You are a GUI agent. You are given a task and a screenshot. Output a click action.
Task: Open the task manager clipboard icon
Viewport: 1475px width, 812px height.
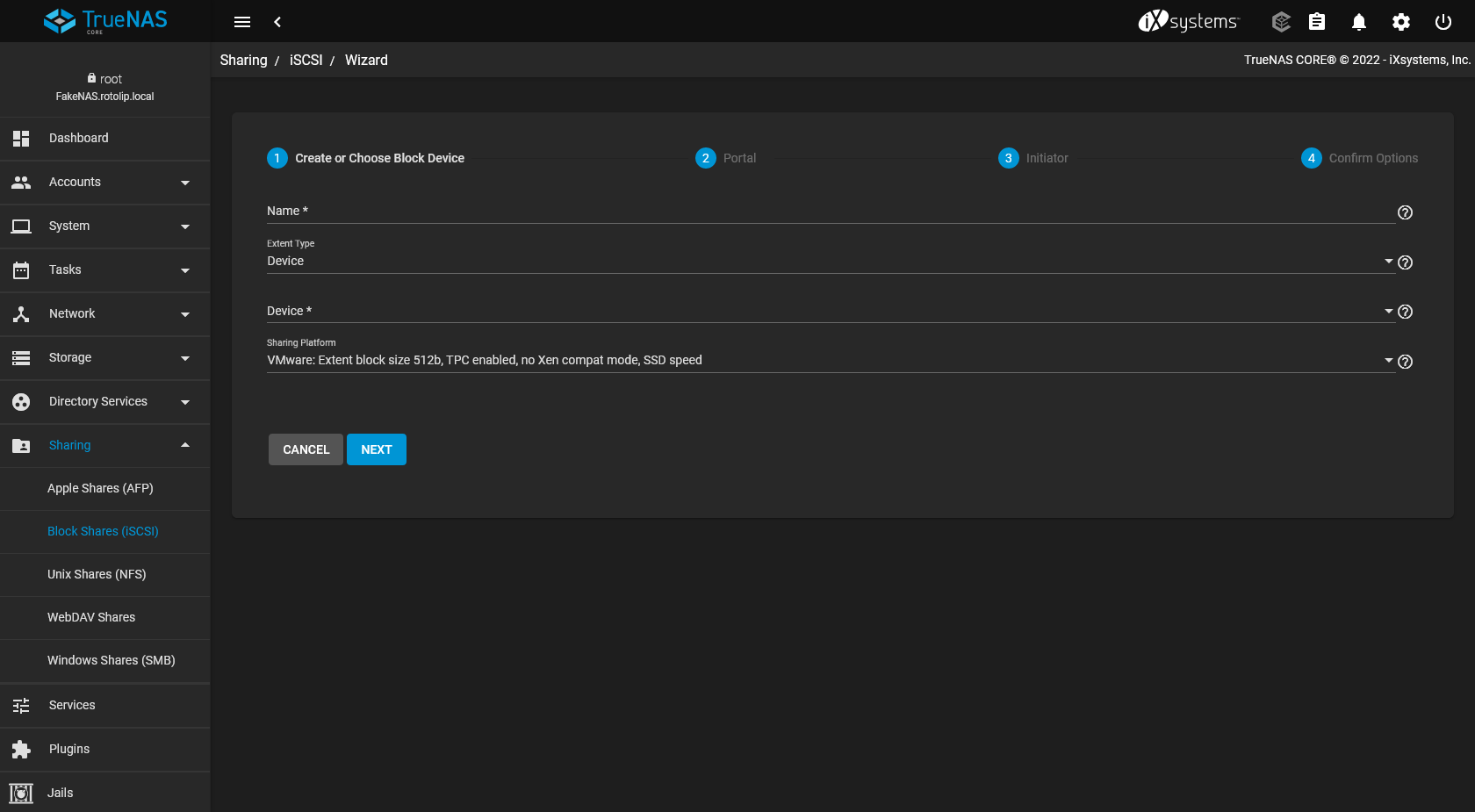point(1316,21)
